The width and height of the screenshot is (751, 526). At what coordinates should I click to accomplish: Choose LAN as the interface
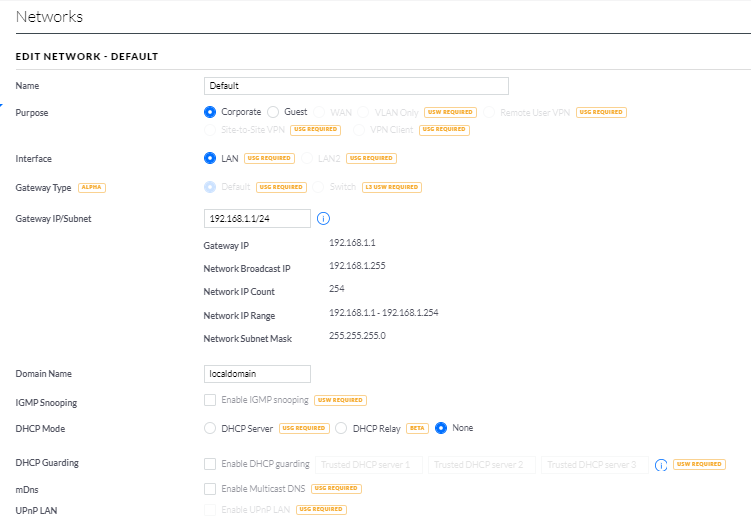pos(210,158)
